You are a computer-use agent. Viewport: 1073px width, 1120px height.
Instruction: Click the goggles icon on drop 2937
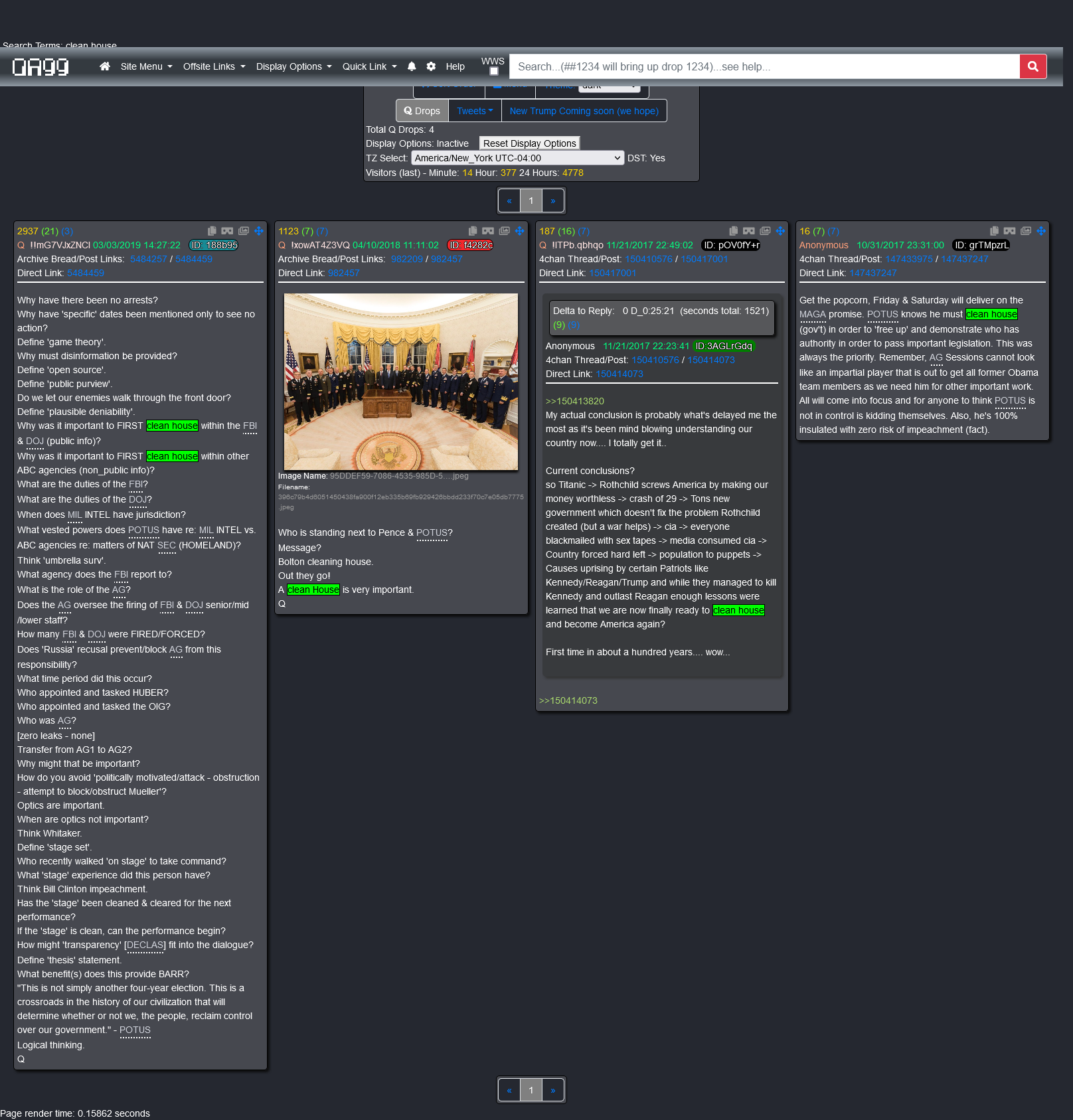[x=227, y=231]
